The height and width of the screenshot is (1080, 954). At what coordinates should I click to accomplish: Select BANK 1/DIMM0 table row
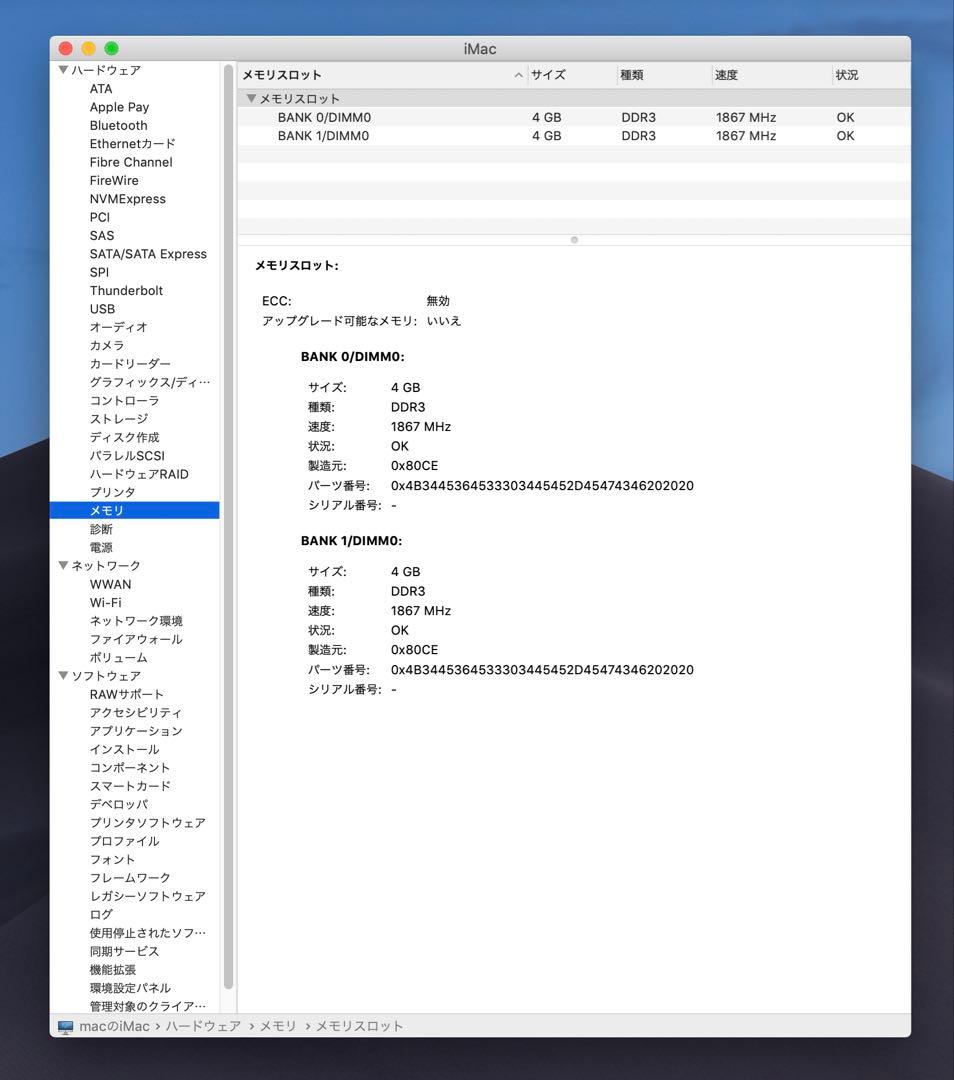574,136
